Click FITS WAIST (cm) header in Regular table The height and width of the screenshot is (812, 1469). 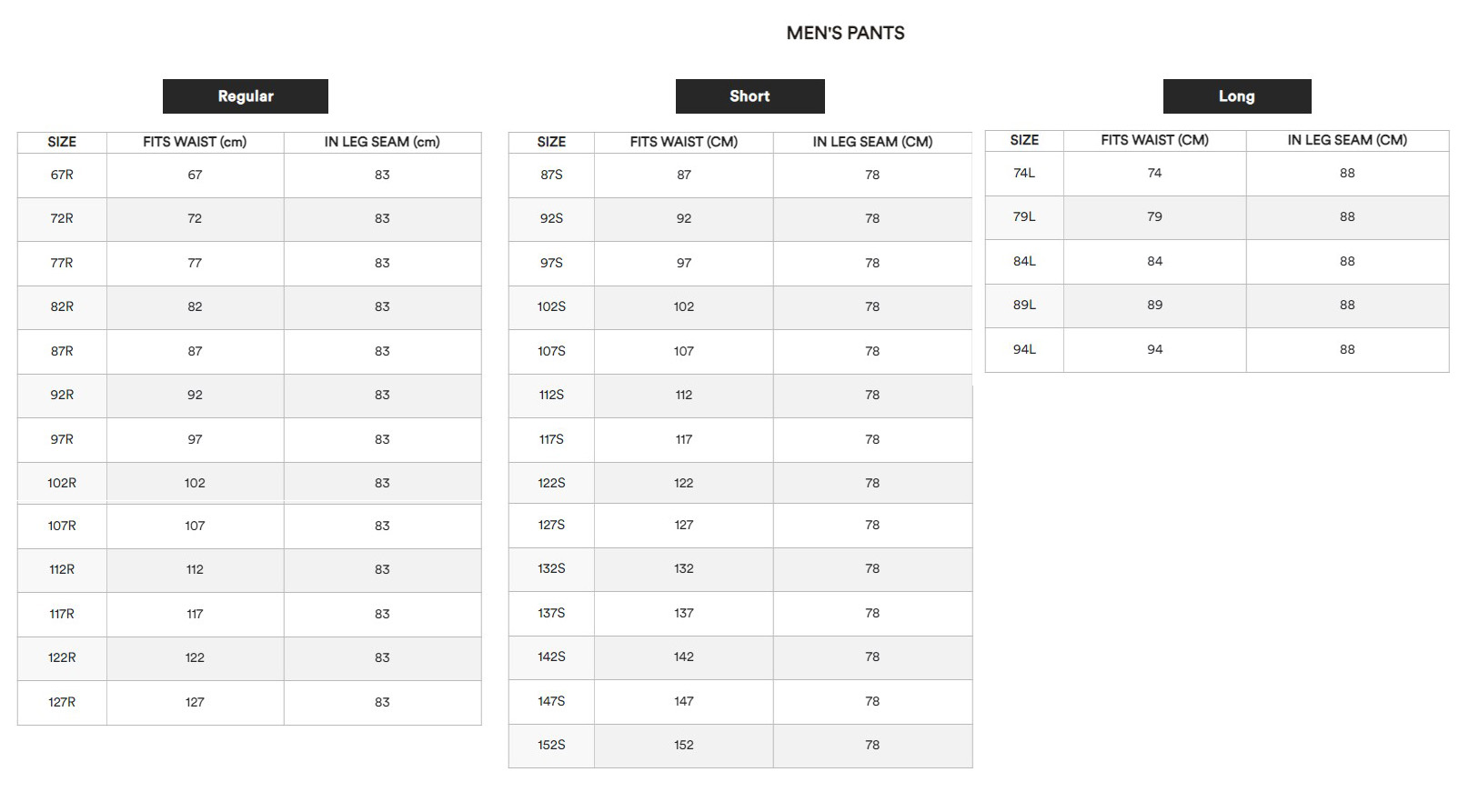pyautogui.click(x=195, y=142)
